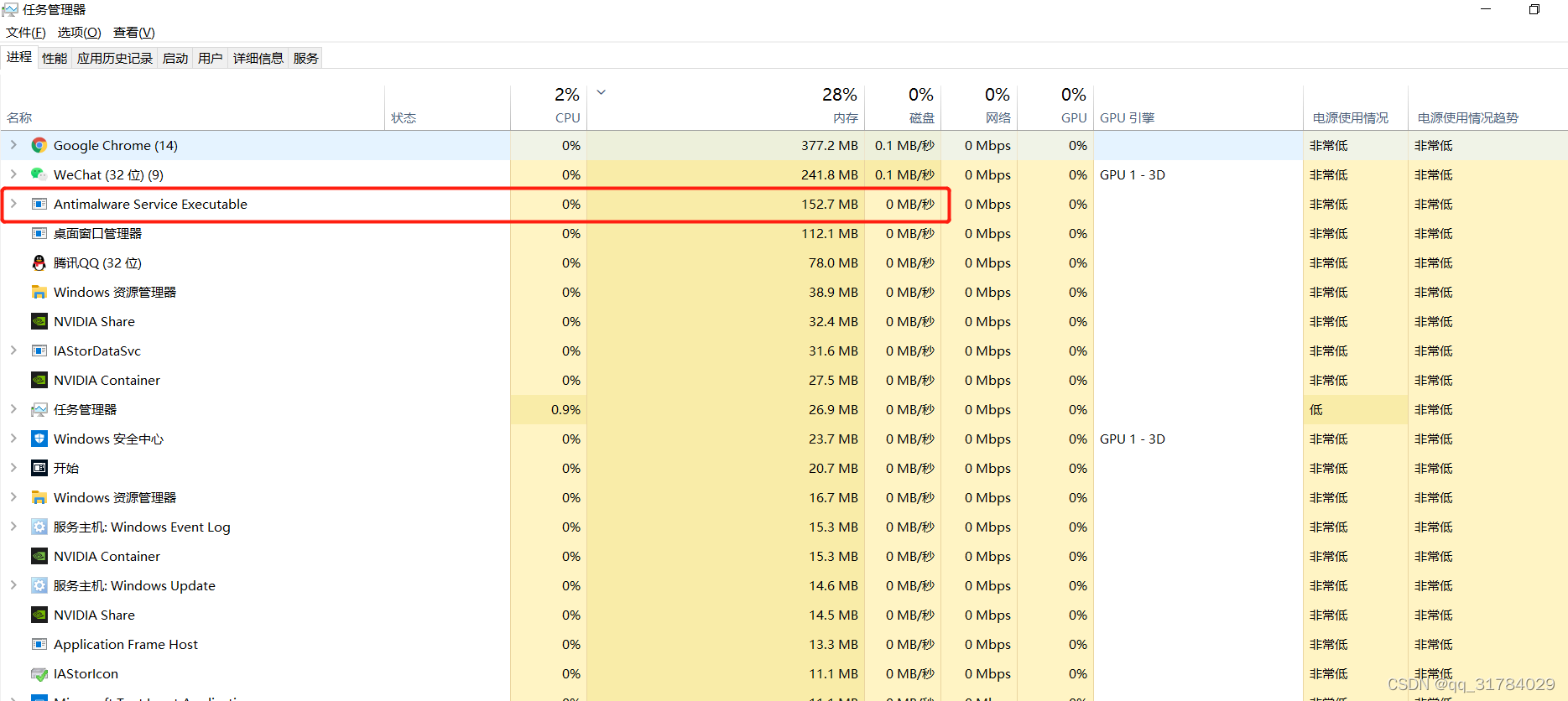1568x701 pixels.
Task: Sort by the CPU column header
Action: (x=549, y=107)
